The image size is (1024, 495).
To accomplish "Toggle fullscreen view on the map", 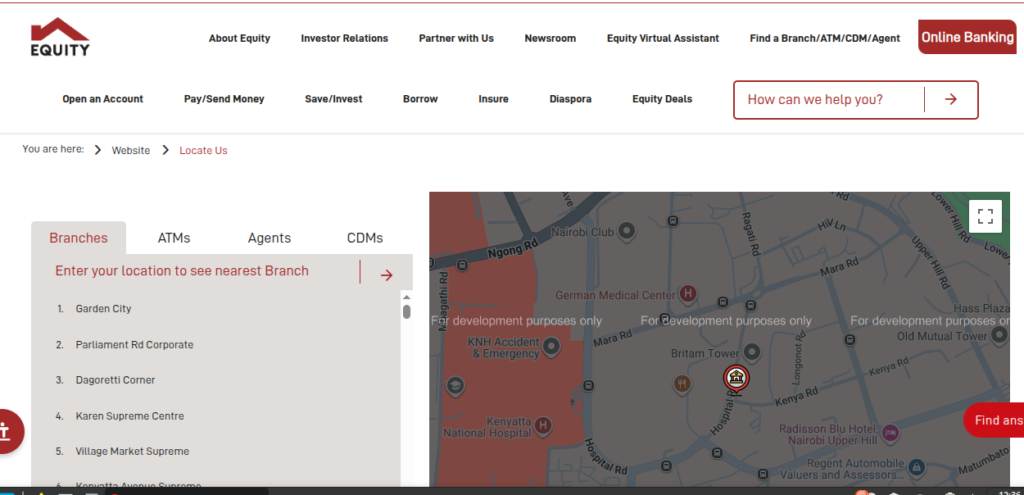I will [x=985, y=216].
